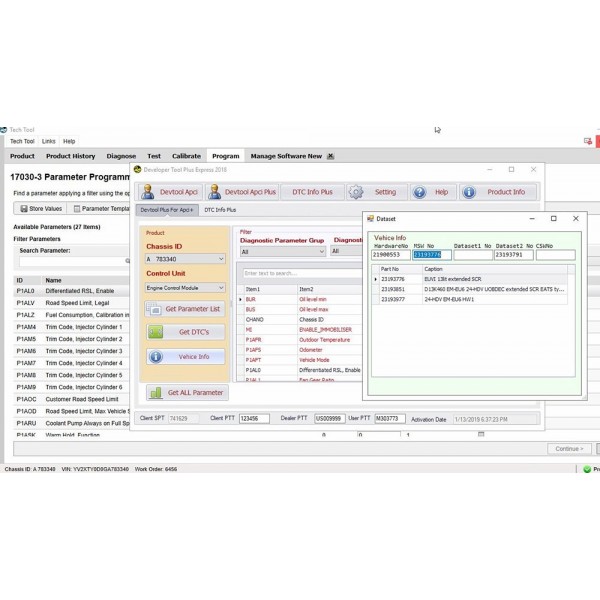This screenshot has width=600, height=600.
Task: Select the BUR Oil level min row
Action: 299,299
